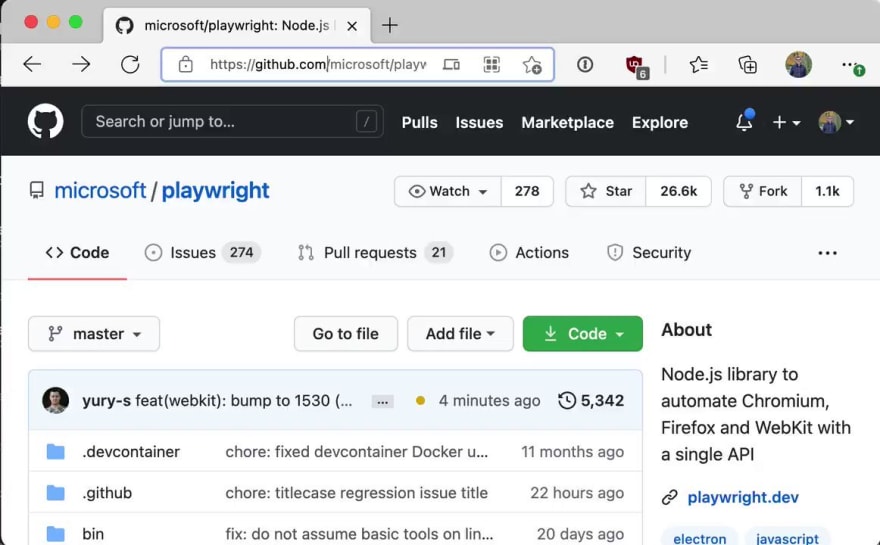Image resolution: width=880 pixels, height=545 pixels.
Task: Click the yellow pending commit status dot
Action: point(420,401)
